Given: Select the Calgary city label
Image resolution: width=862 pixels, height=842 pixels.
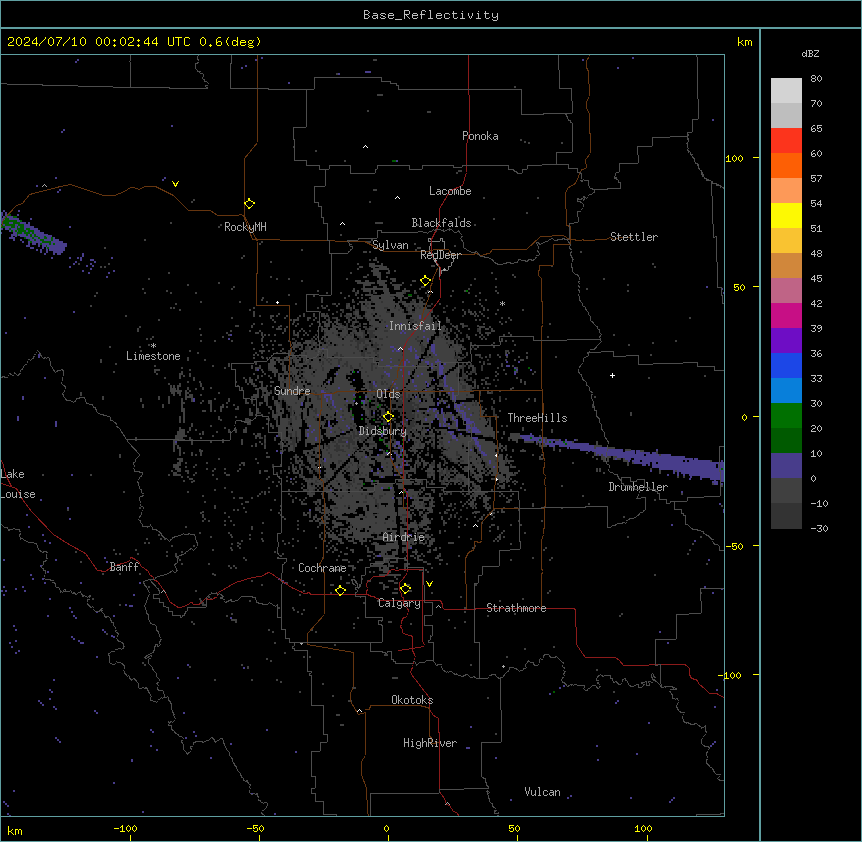Looking at the screenshot, I should coord(399,603).
